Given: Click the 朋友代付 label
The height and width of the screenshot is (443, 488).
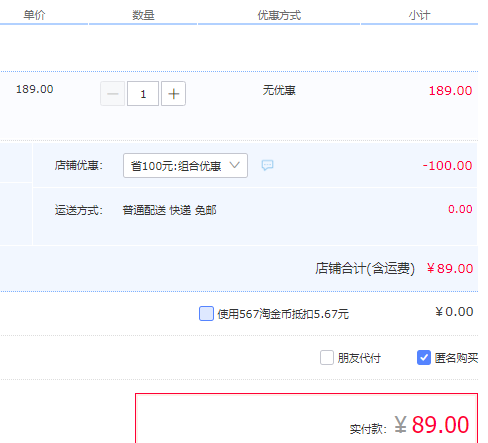Looking at the screenshot, I should click(359, 358).
